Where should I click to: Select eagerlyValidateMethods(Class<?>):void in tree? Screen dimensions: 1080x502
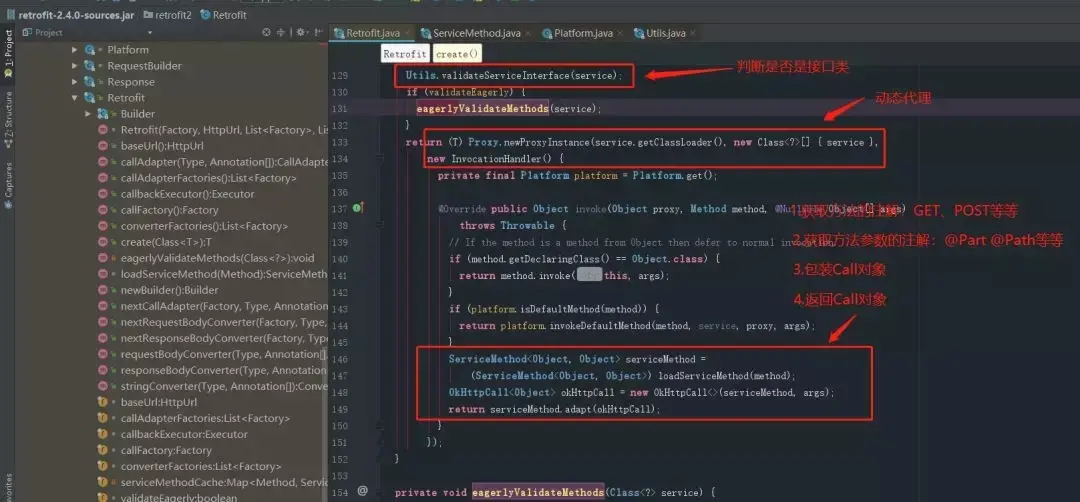pyautogui.click(x=217, y=258)
